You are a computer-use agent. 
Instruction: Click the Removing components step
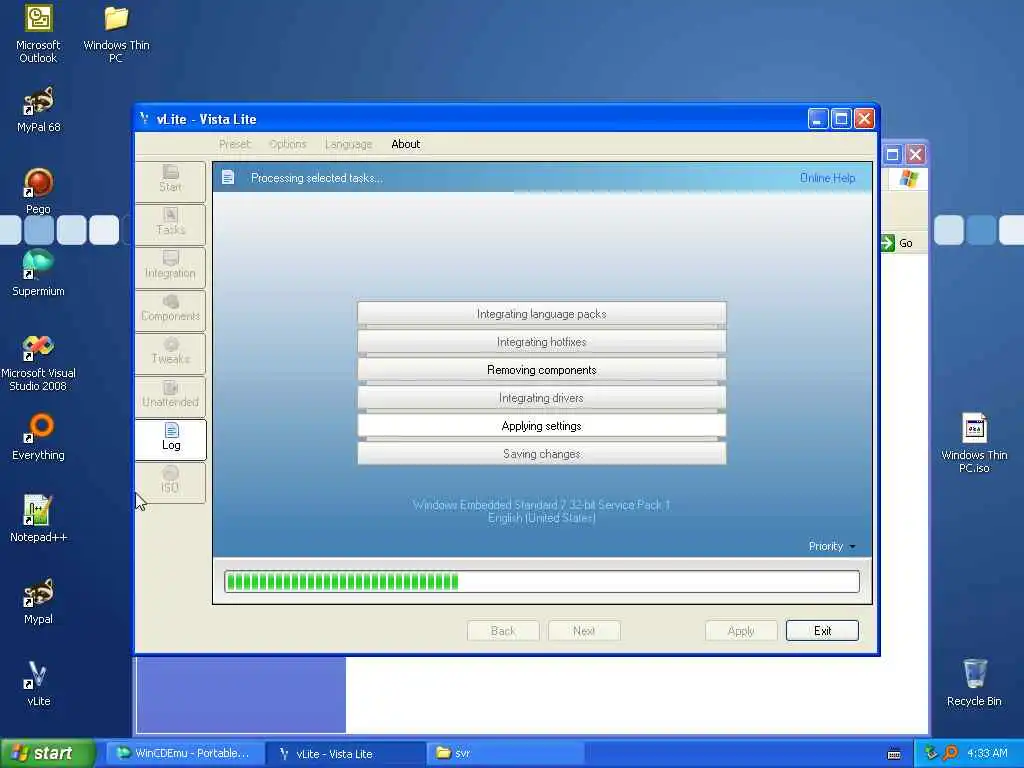click(x=541, y=370)
